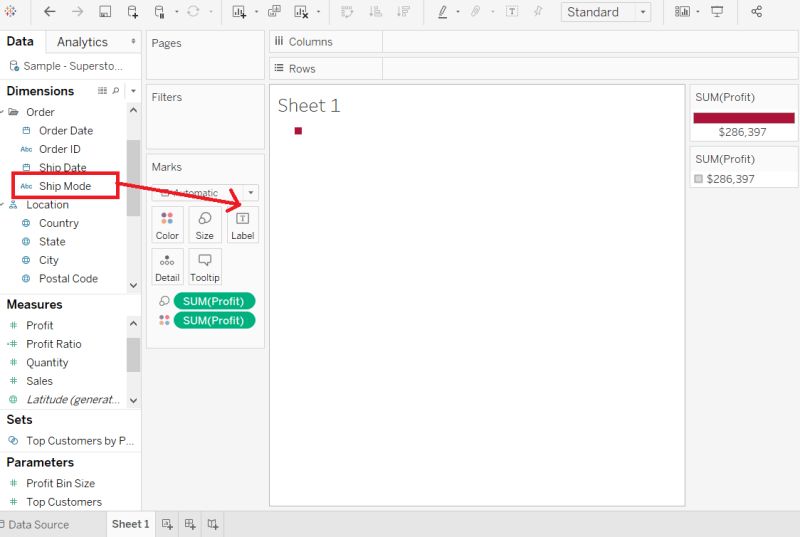Collapse the Location hierarchy
This screenshot has height=537, width=800.
click(x=3, y=204)
